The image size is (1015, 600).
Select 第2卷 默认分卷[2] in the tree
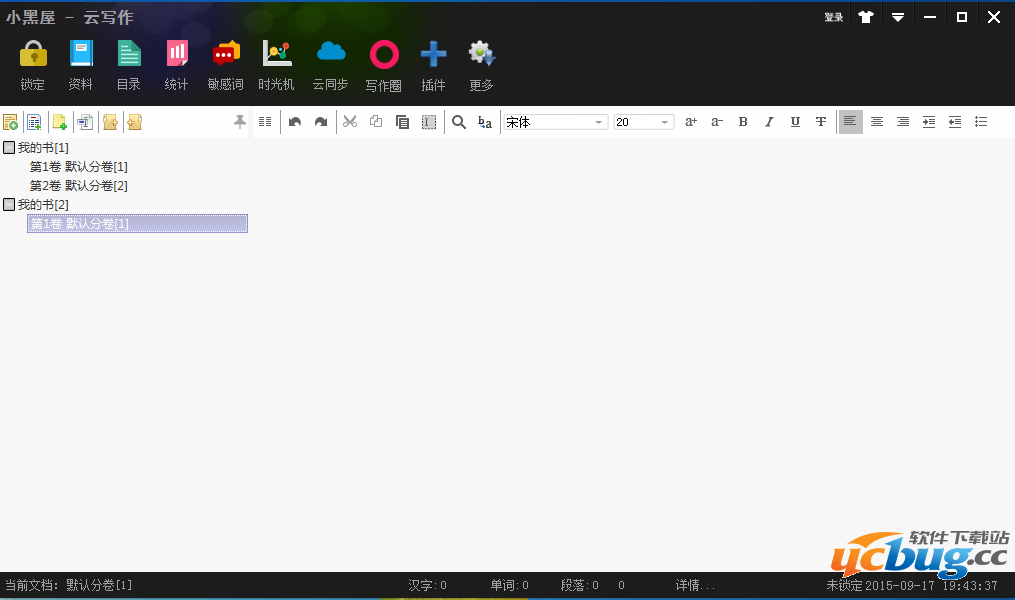[79, 186]
